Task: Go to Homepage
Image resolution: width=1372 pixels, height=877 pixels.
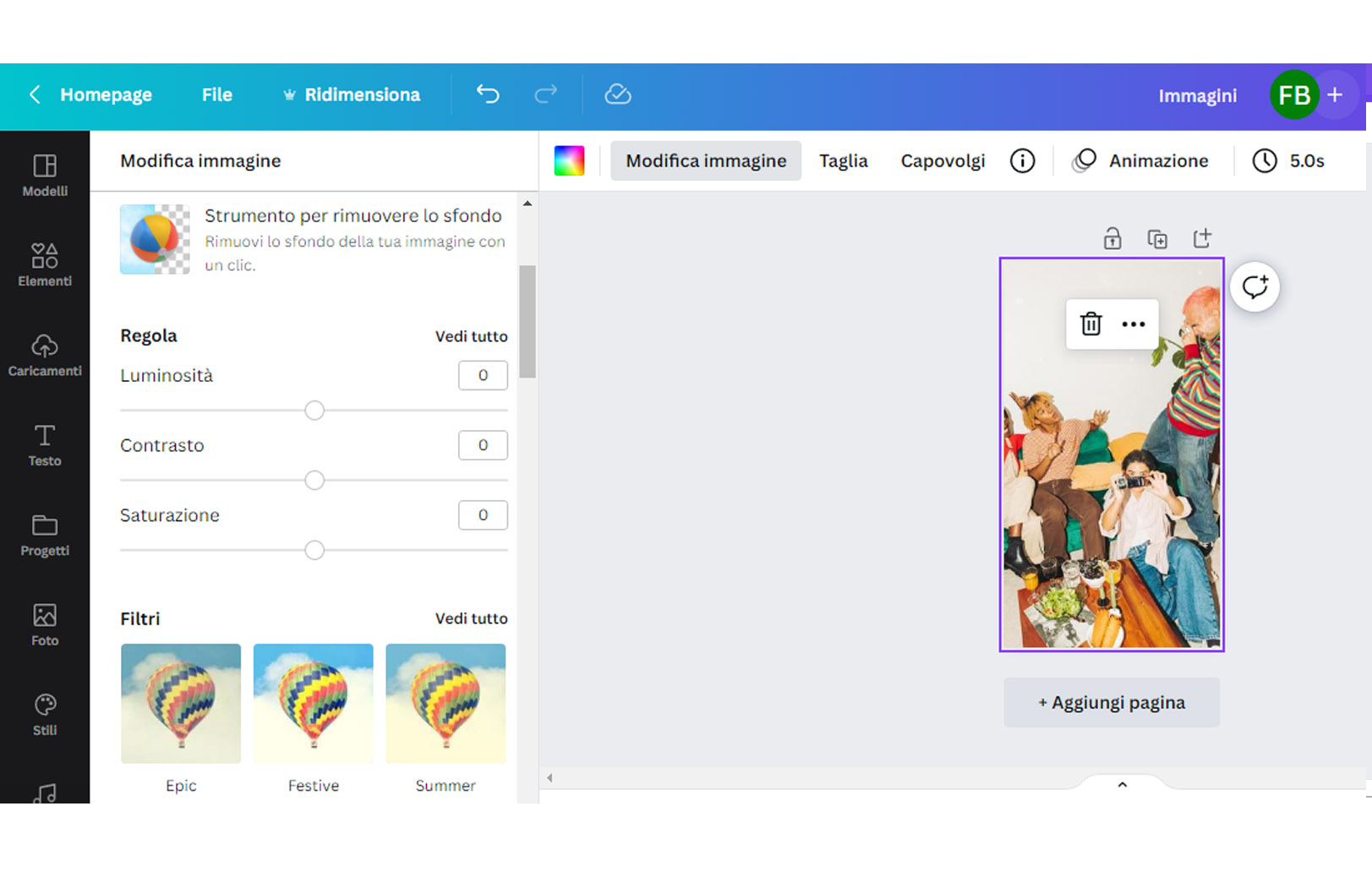Action: 106,95
